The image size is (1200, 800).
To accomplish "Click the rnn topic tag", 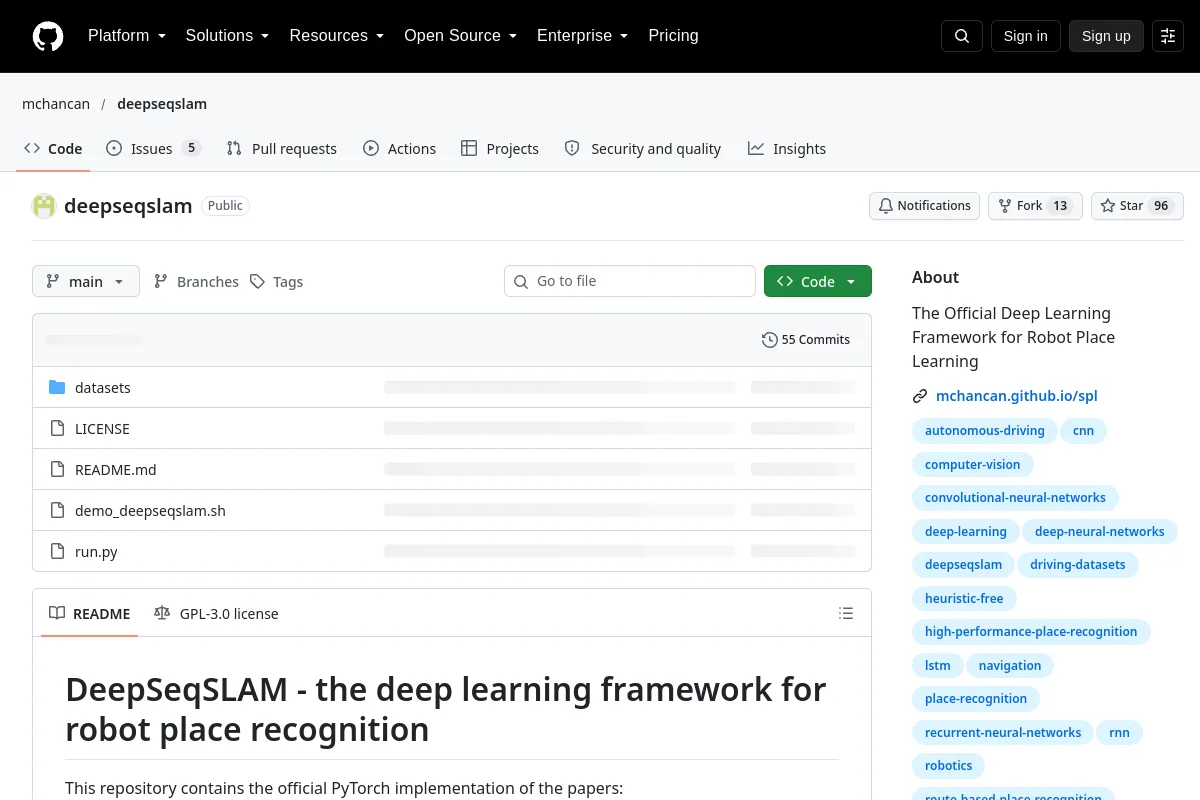I will click(x=1119, y=732).
